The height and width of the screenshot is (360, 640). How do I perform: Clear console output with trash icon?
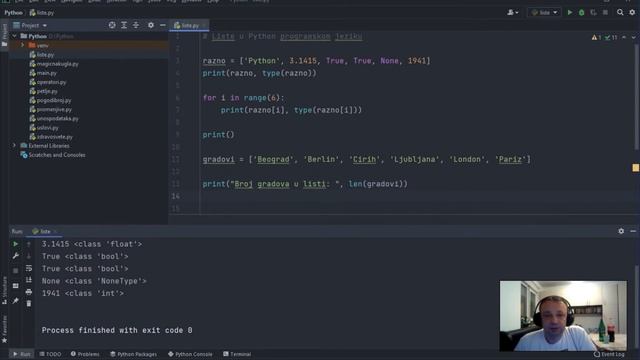(x=29, y=304)
